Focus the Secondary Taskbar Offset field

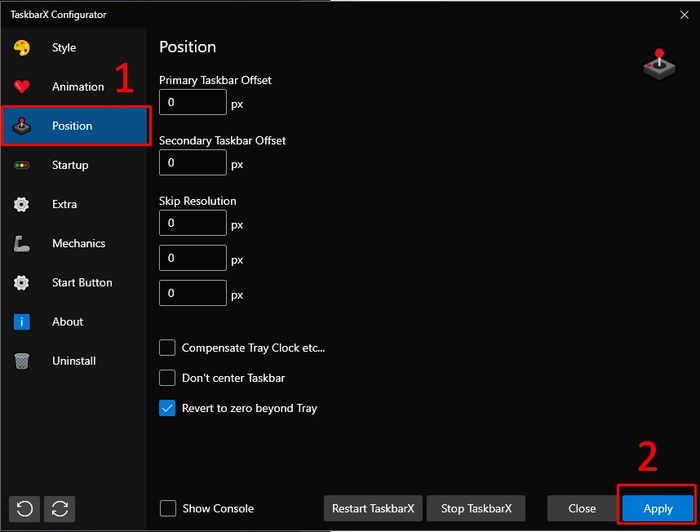tap(193, 162)
